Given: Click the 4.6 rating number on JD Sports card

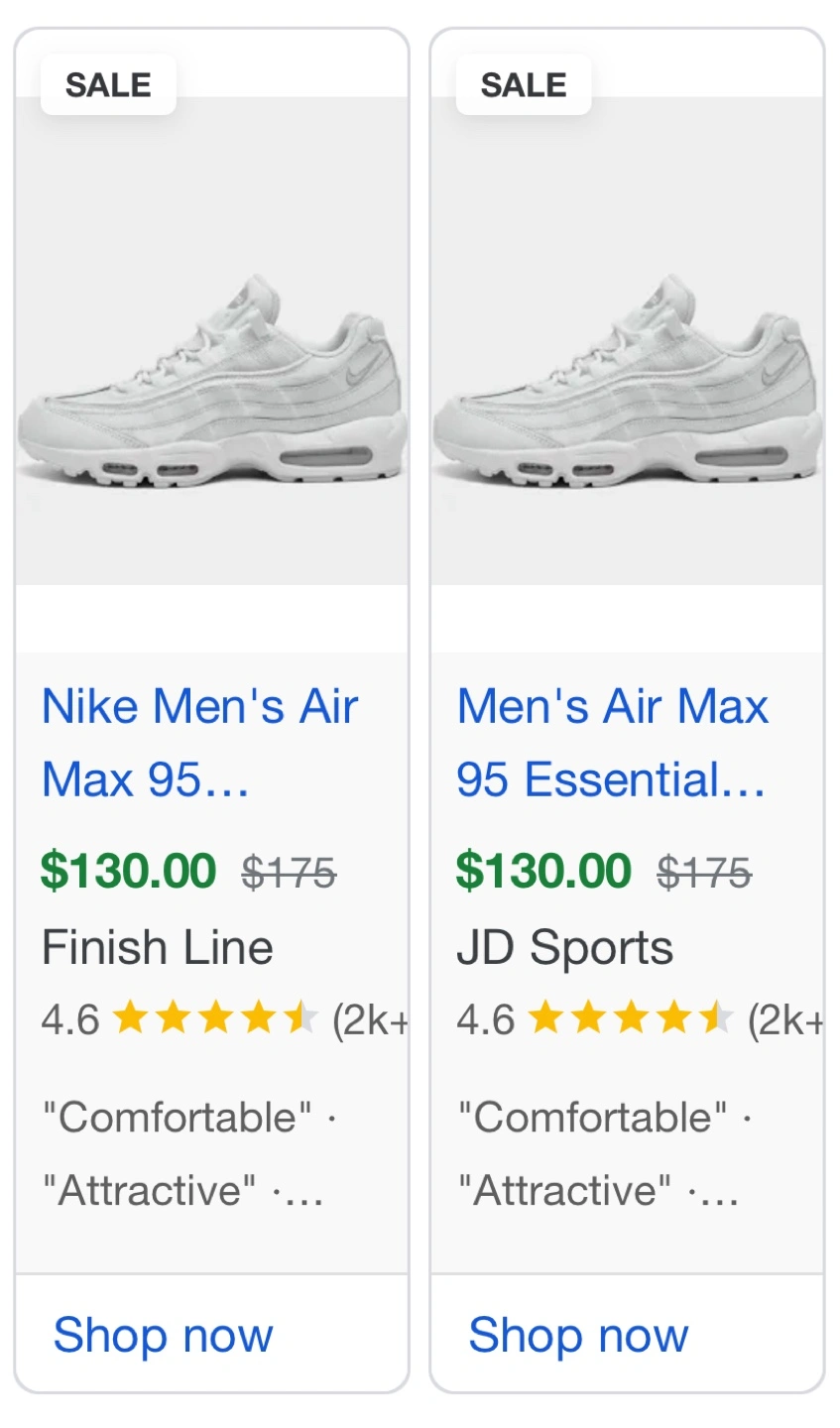Looking at the screenshot, I should point(486,1019).
